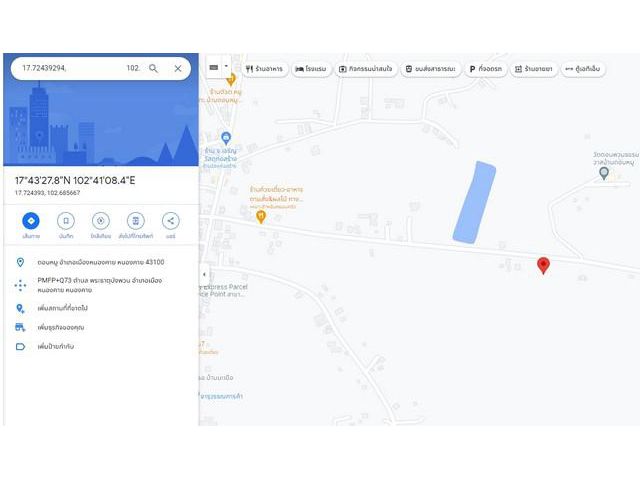Click the search magnifier icon
Image resolution: width=640 pixels, height=480 pixels.
tap(153, 68)
